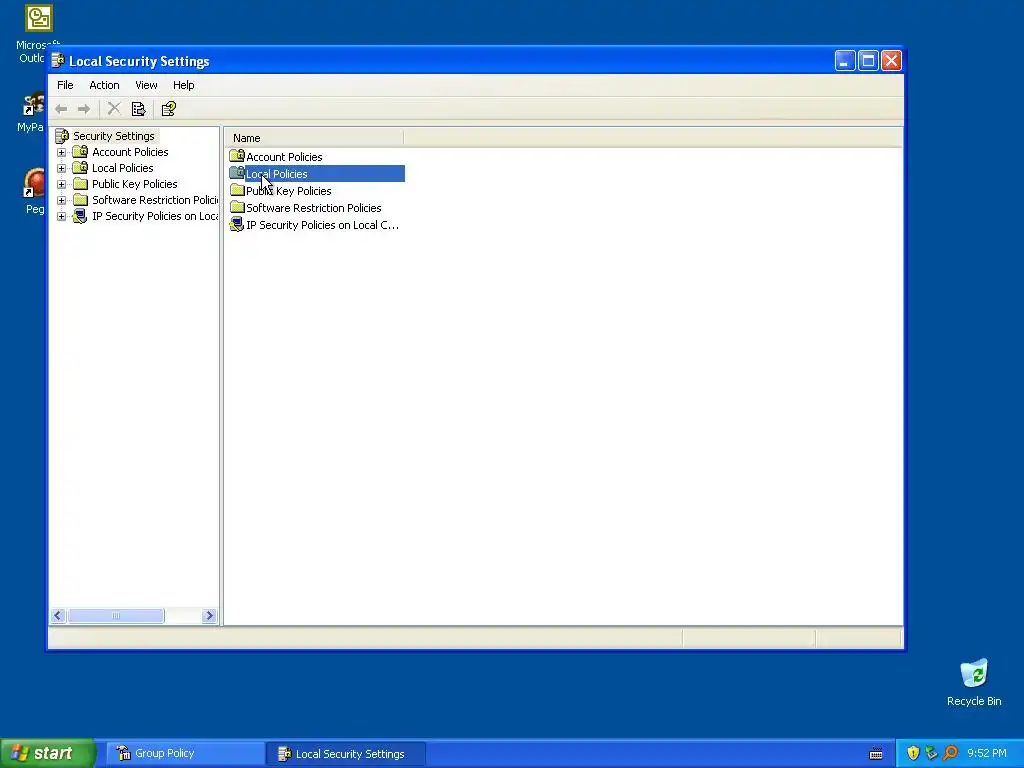Select Software Restriction Policies text in right pane

point(313,208)
